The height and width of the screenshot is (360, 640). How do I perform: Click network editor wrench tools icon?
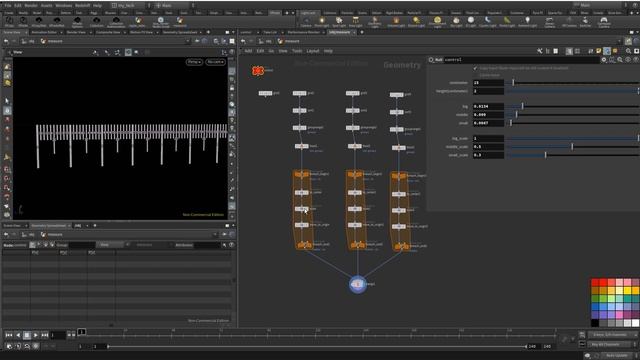coord(540,51)
